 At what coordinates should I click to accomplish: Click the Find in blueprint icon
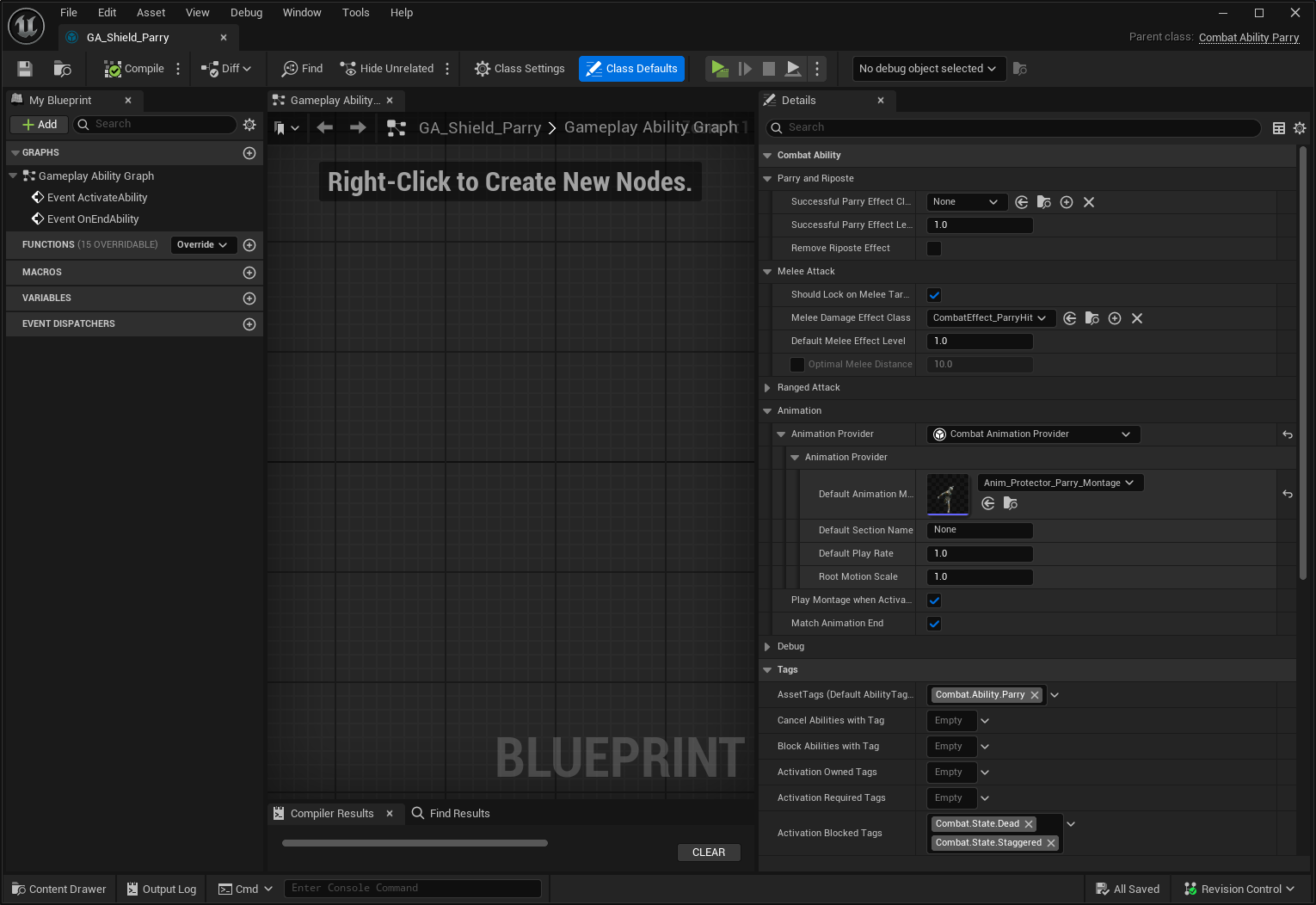[x=302, y=69]
